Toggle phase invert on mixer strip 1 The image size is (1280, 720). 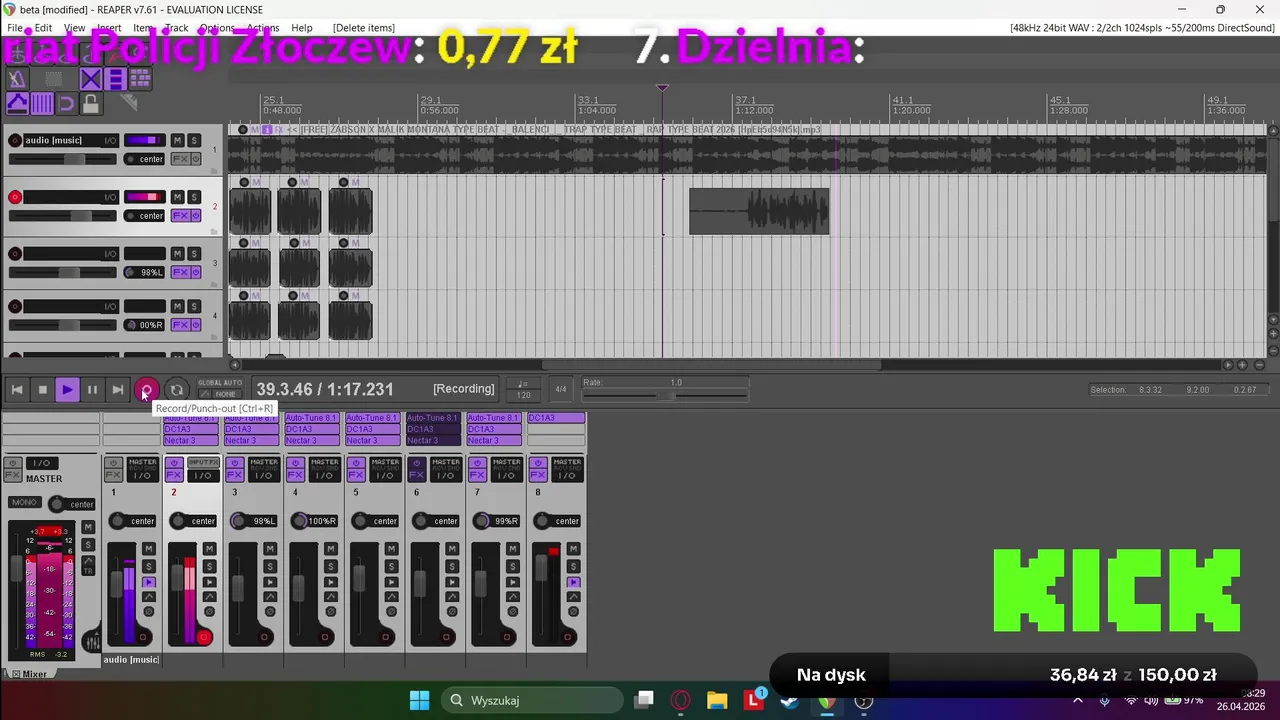149,611
